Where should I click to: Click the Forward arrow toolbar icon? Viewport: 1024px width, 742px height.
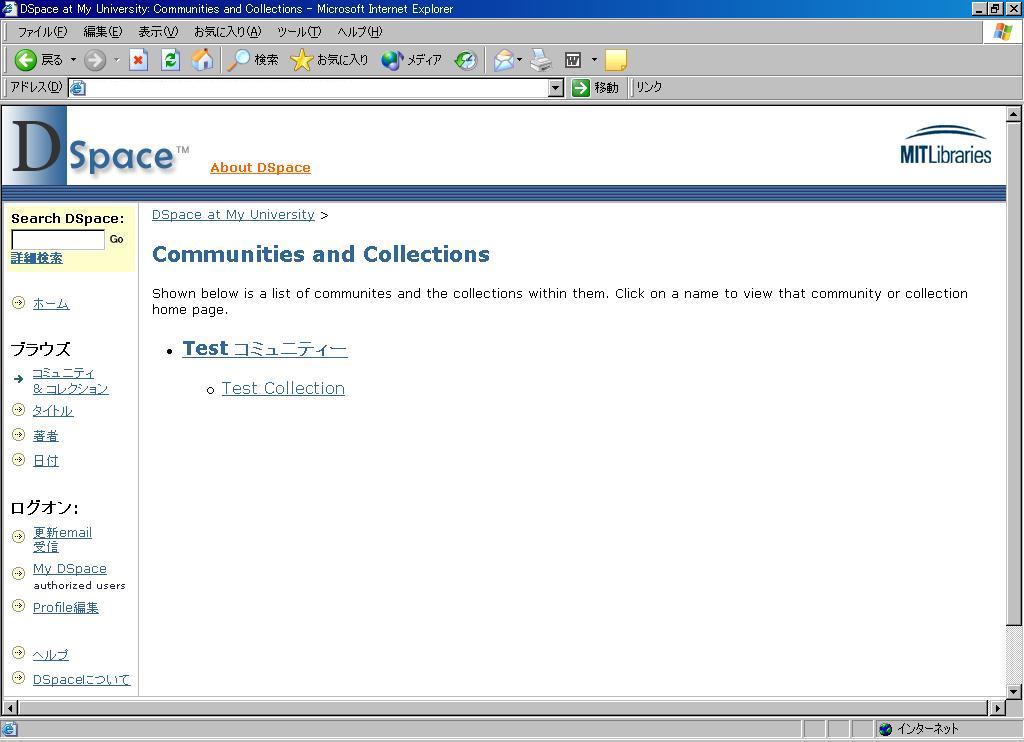click(x=95, y=60)
